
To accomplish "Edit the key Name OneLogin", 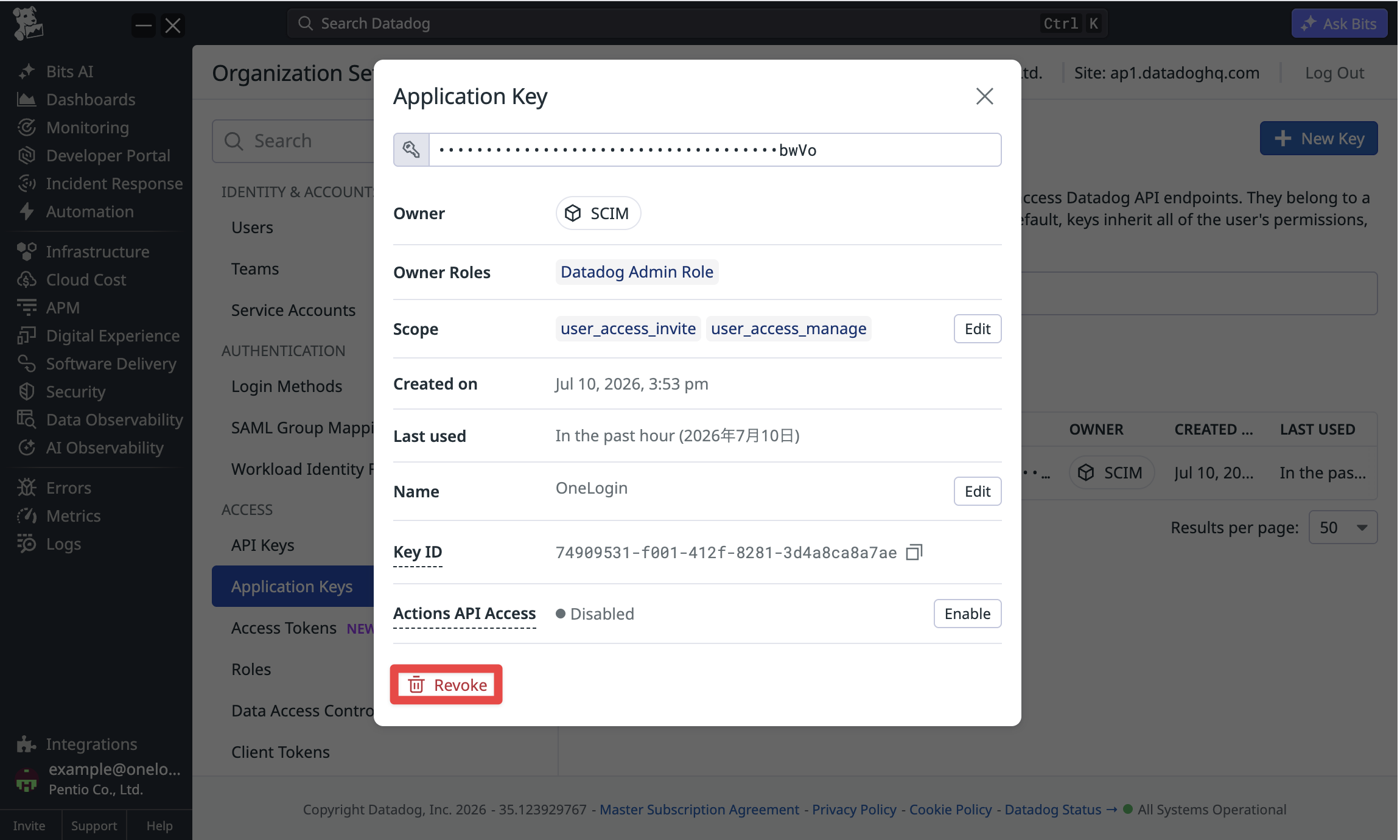I will (x=978, y=491).
